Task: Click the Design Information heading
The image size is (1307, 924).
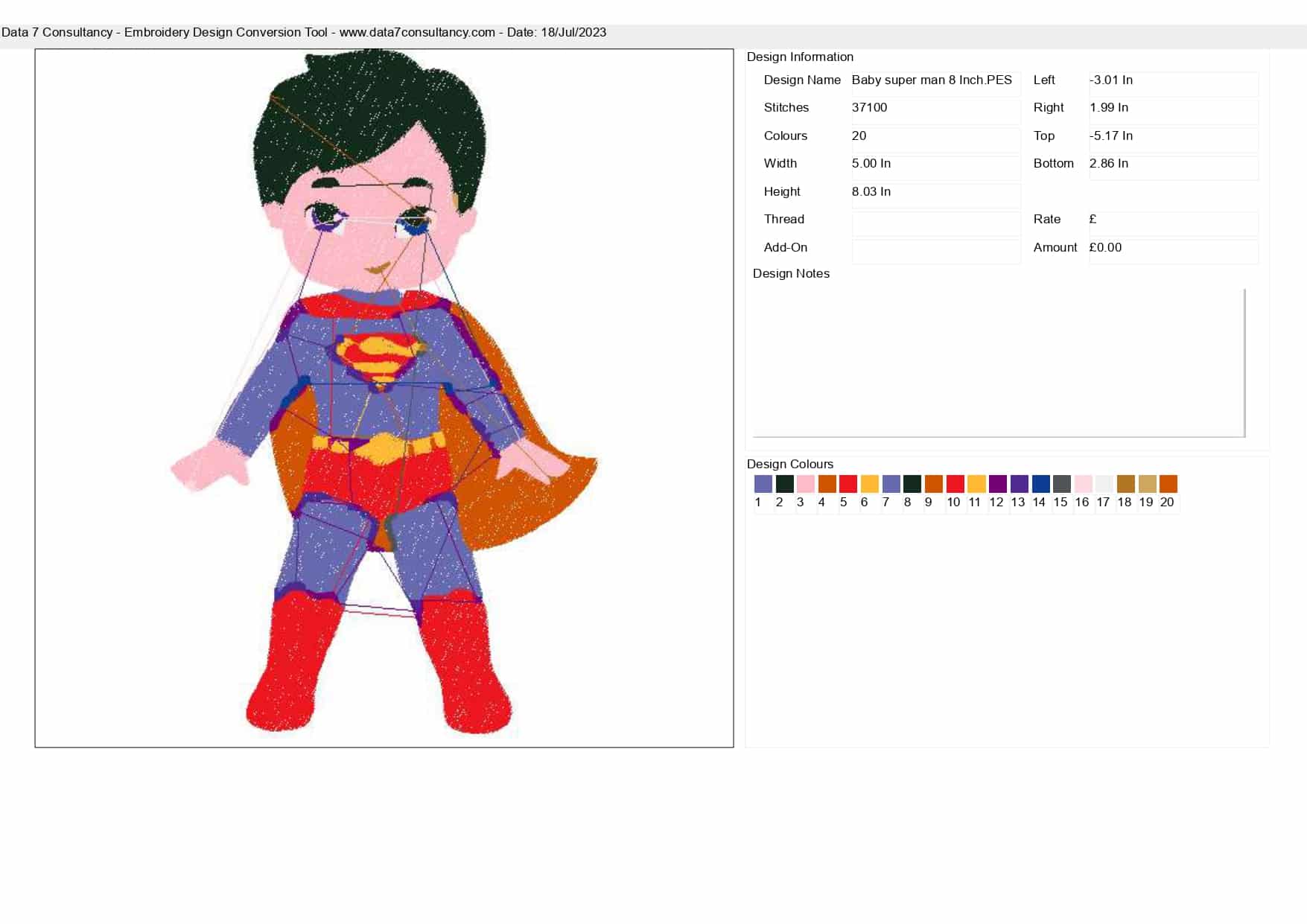Action: 800,57
